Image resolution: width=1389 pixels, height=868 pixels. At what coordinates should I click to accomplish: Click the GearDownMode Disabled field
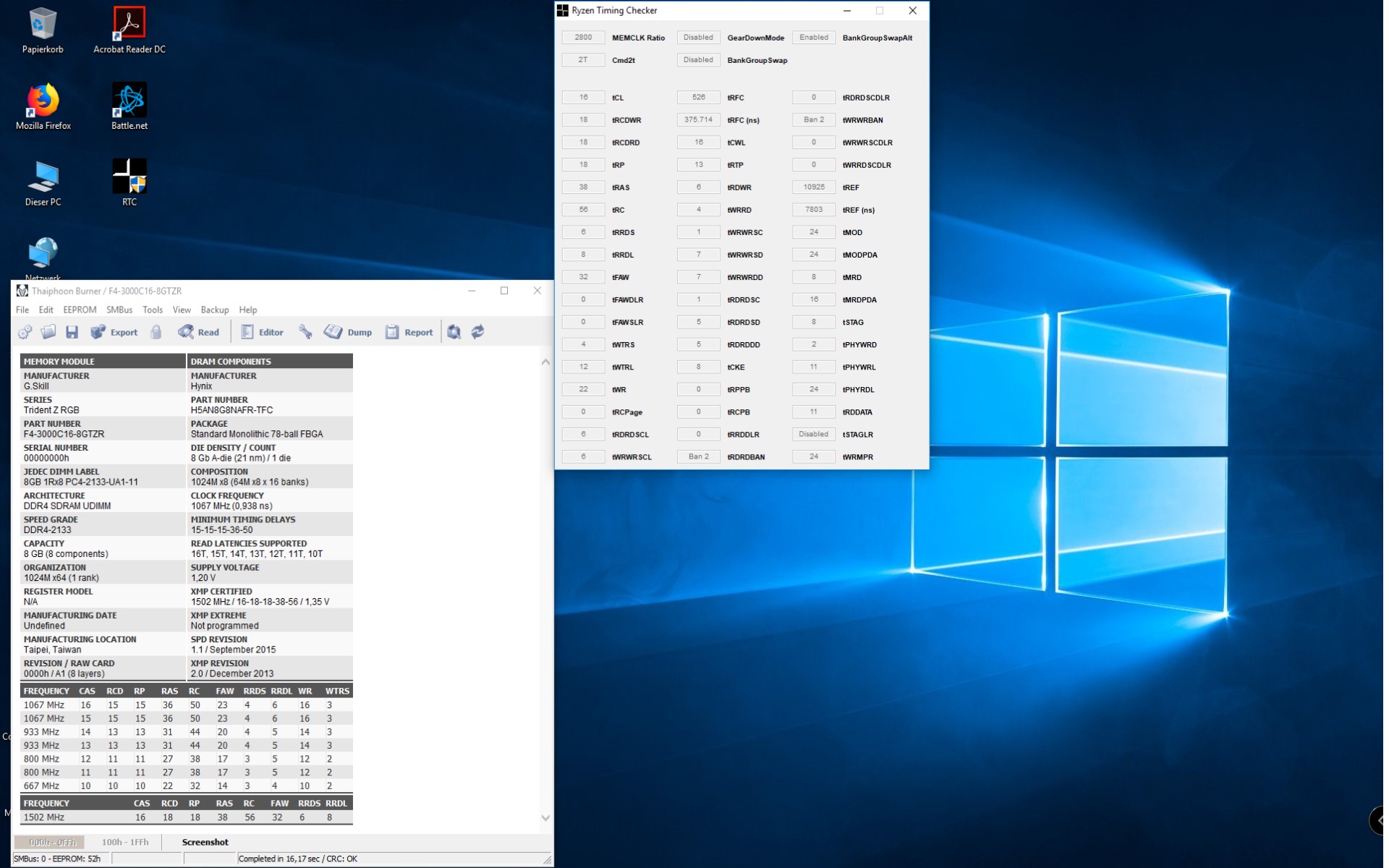point(698,38)
